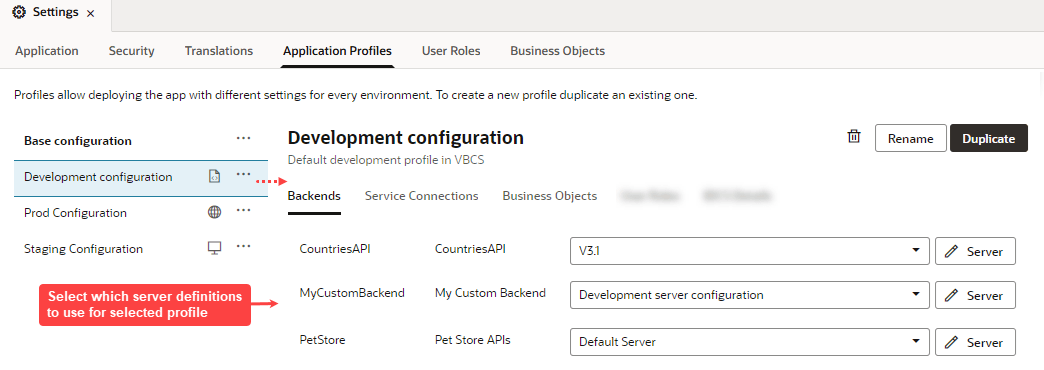Click the Pet Store APIs display label

click(472, 340)
